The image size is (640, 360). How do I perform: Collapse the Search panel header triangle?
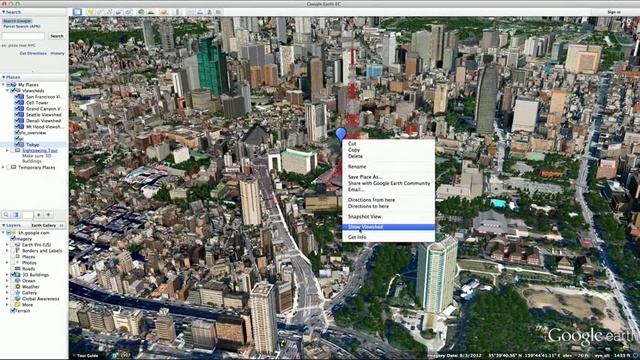(x=4, y=12)
